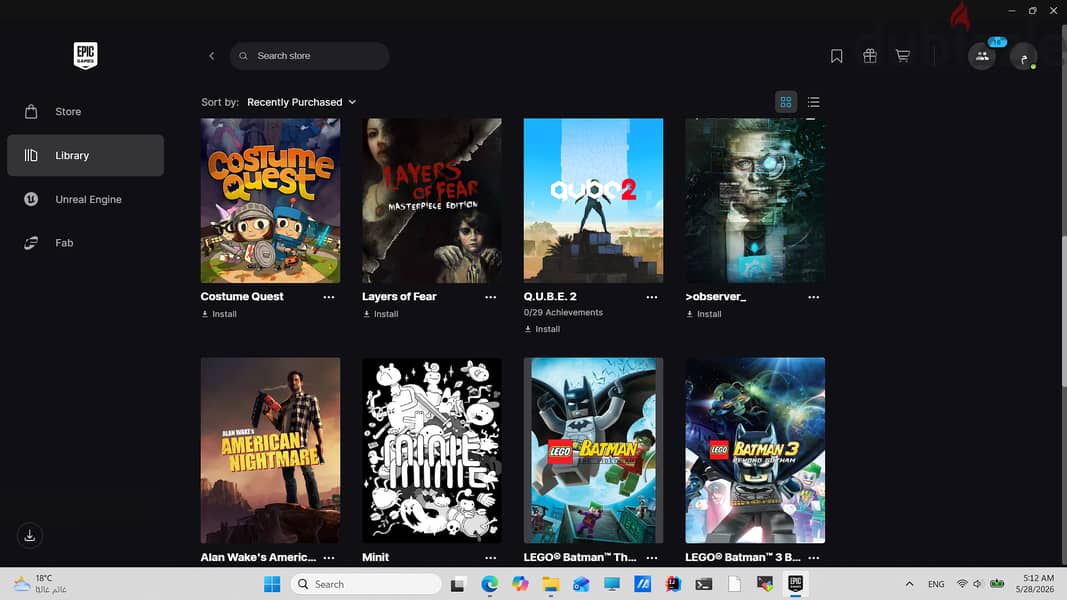1067x600 pixels.
Task: Open the Library section
Action: 85,155
